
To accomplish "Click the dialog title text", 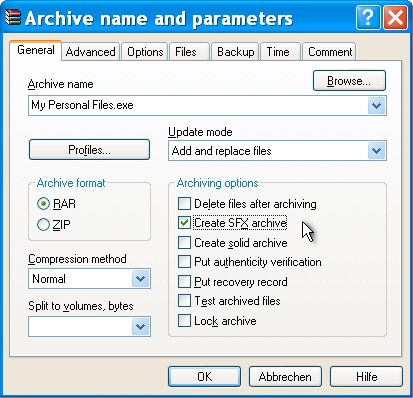I will (159, 18).
